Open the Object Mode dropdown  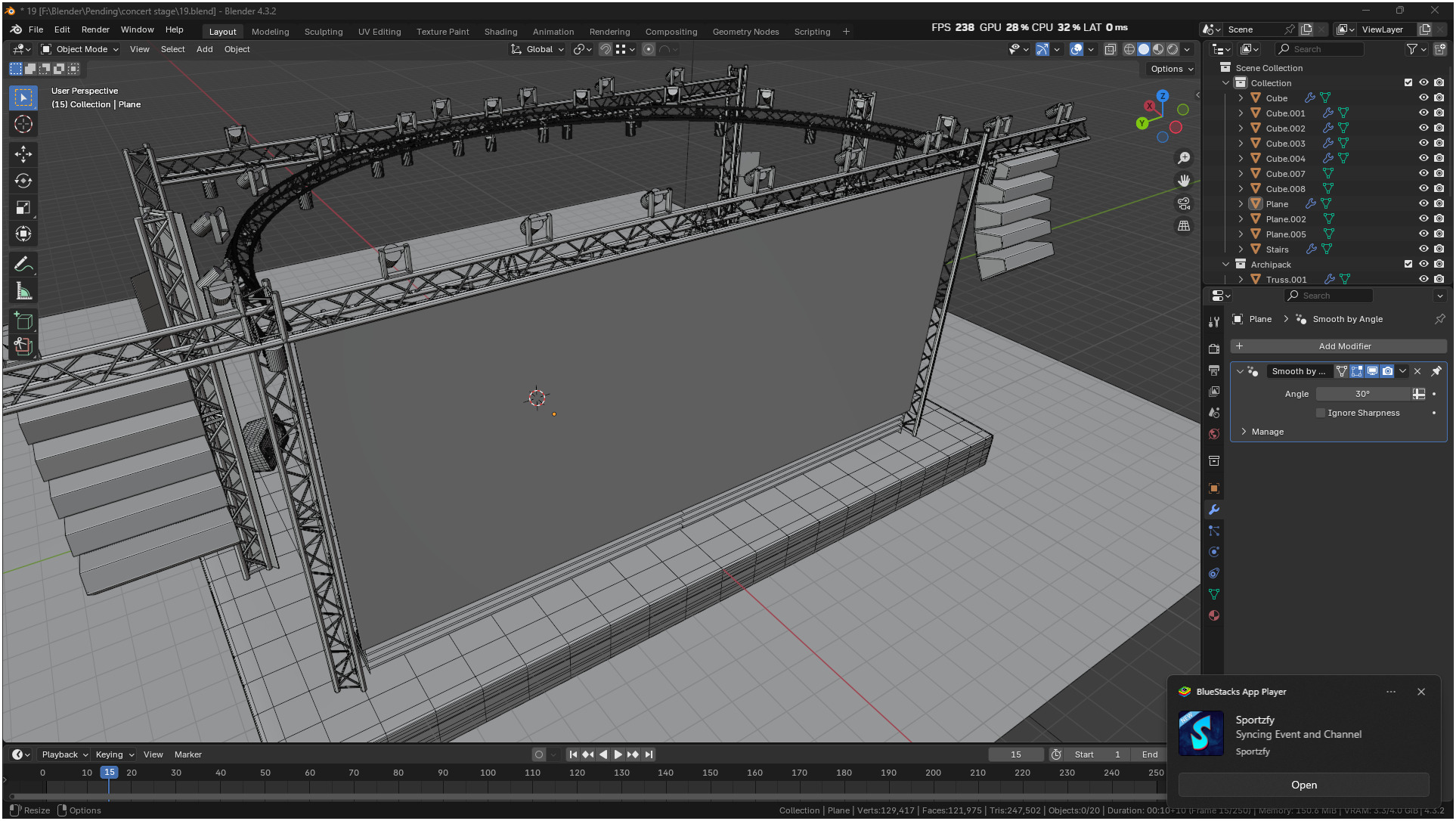[80, 49]
